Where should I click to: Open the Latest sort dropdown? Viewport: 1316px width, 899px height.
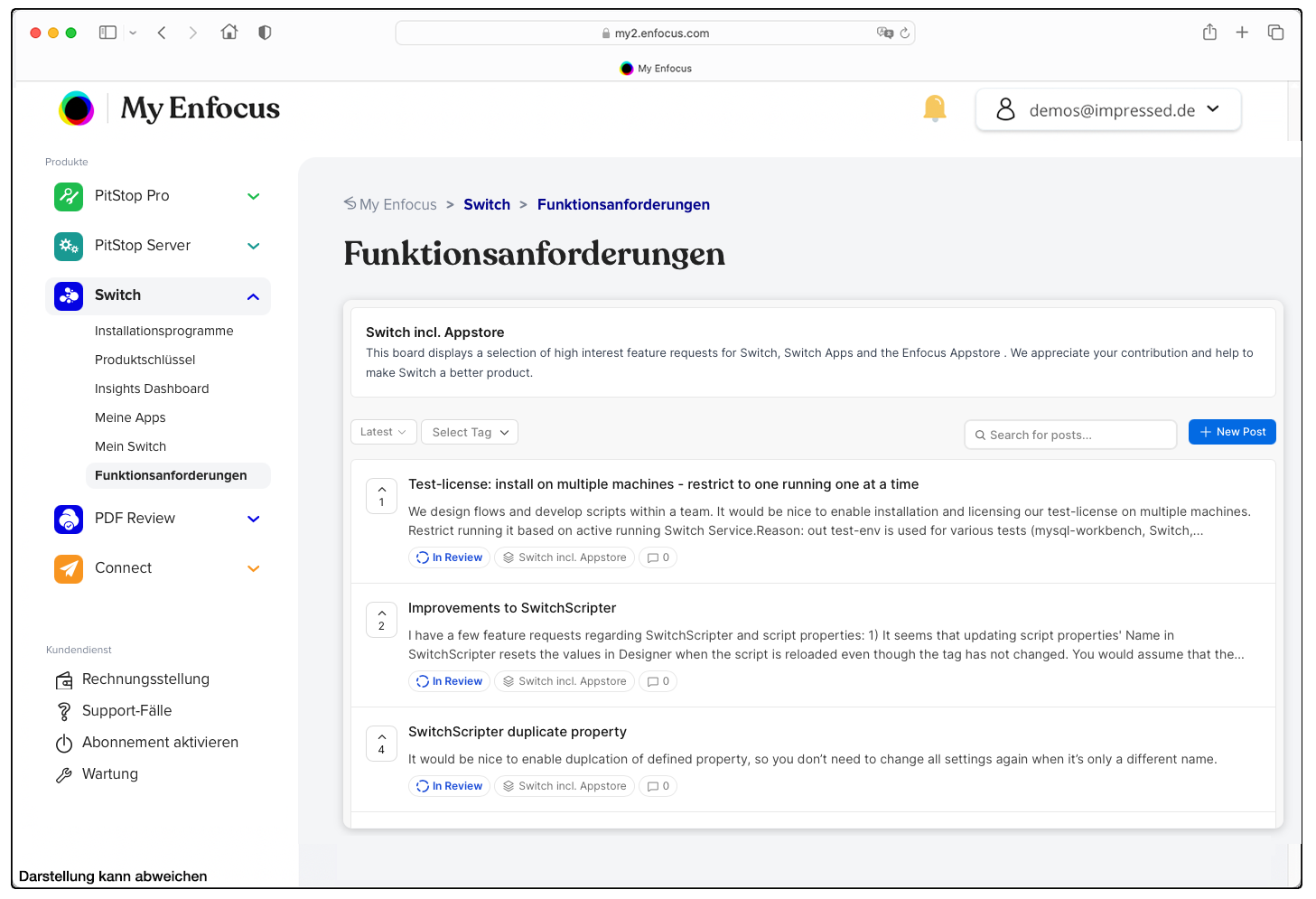[383, 432]
